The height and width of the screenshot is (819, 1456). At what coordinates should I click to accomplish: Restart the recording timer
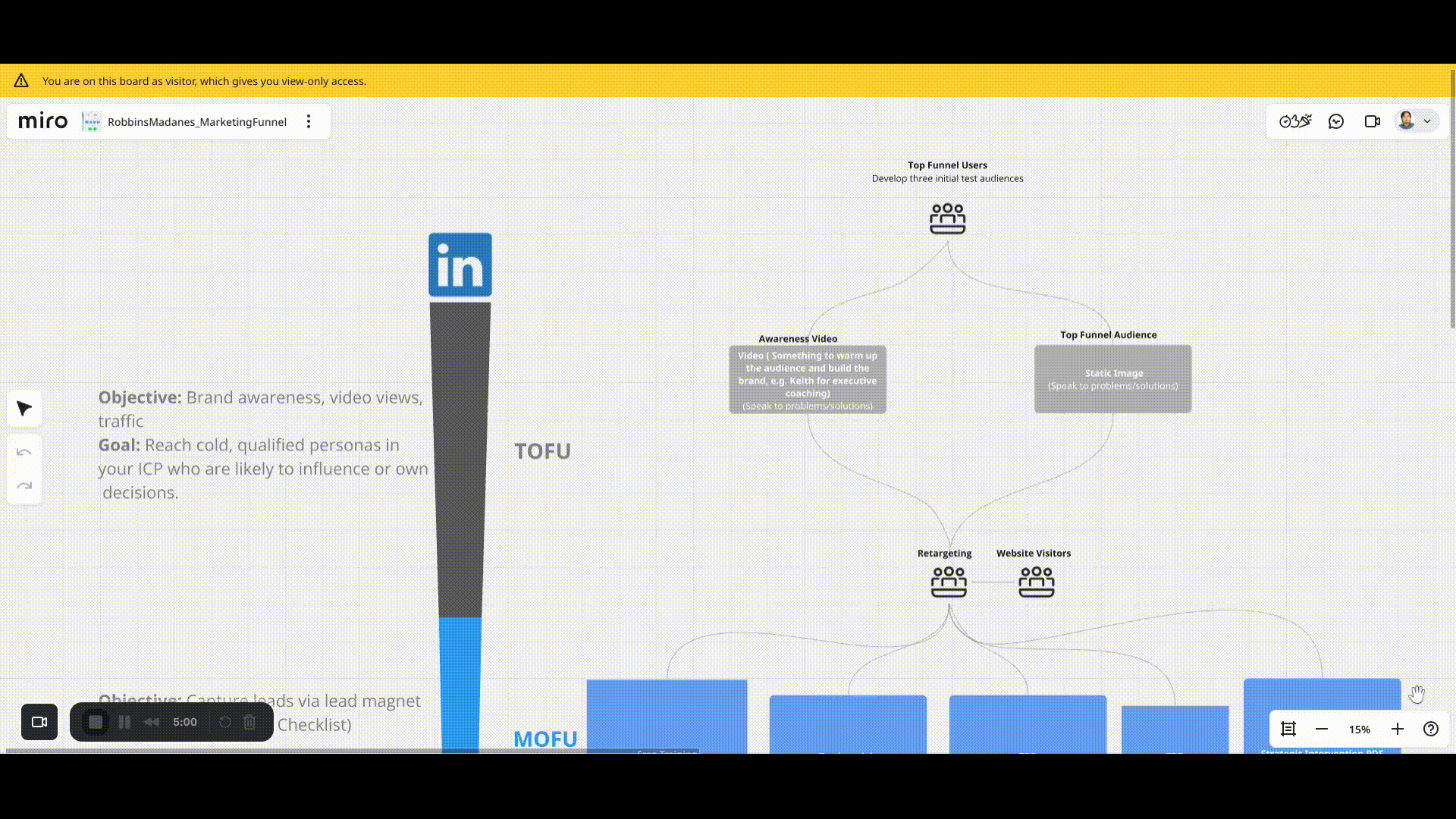tap(224, 722)
